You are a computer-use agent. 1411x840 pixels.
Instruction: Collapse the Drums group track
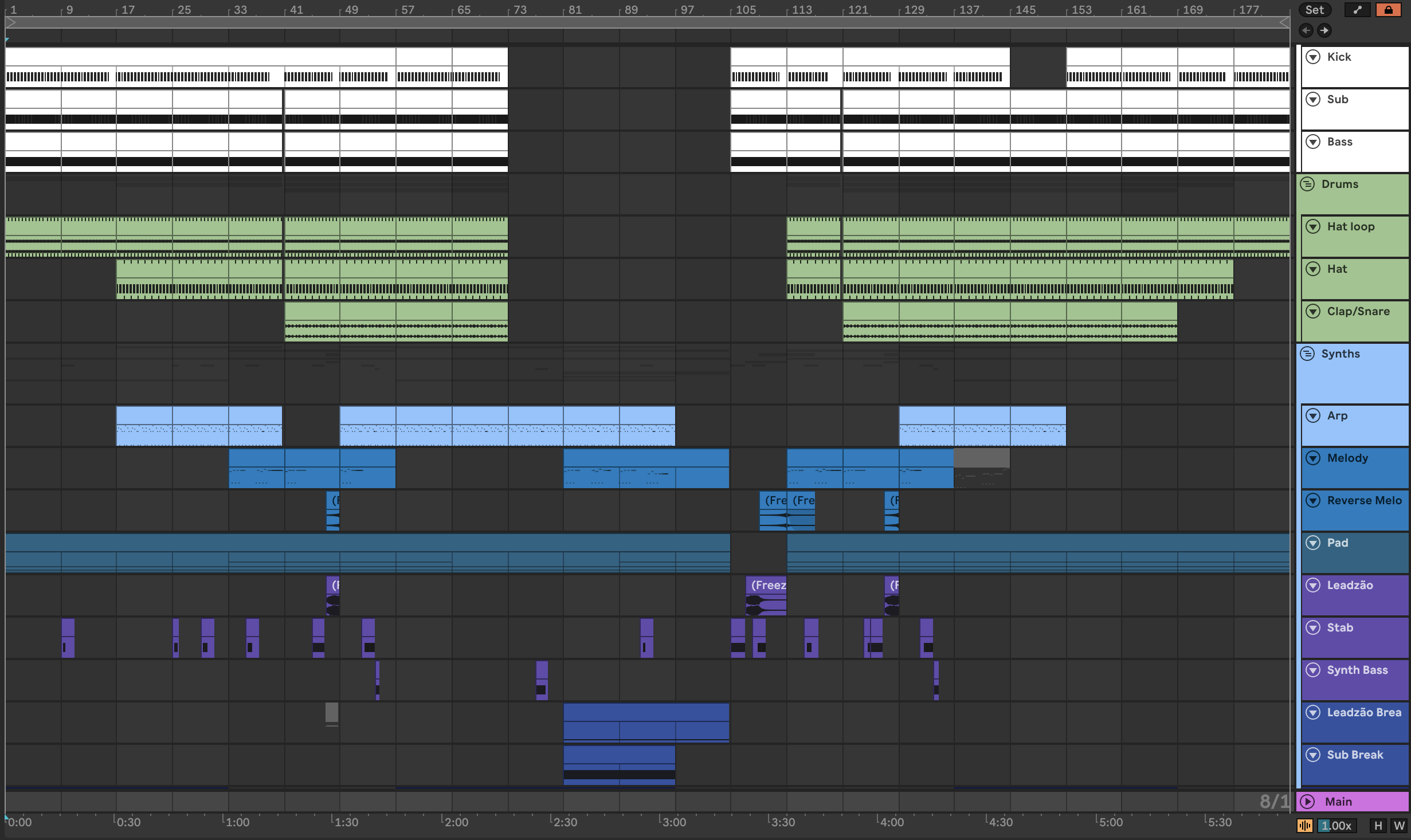point(1307,184)
